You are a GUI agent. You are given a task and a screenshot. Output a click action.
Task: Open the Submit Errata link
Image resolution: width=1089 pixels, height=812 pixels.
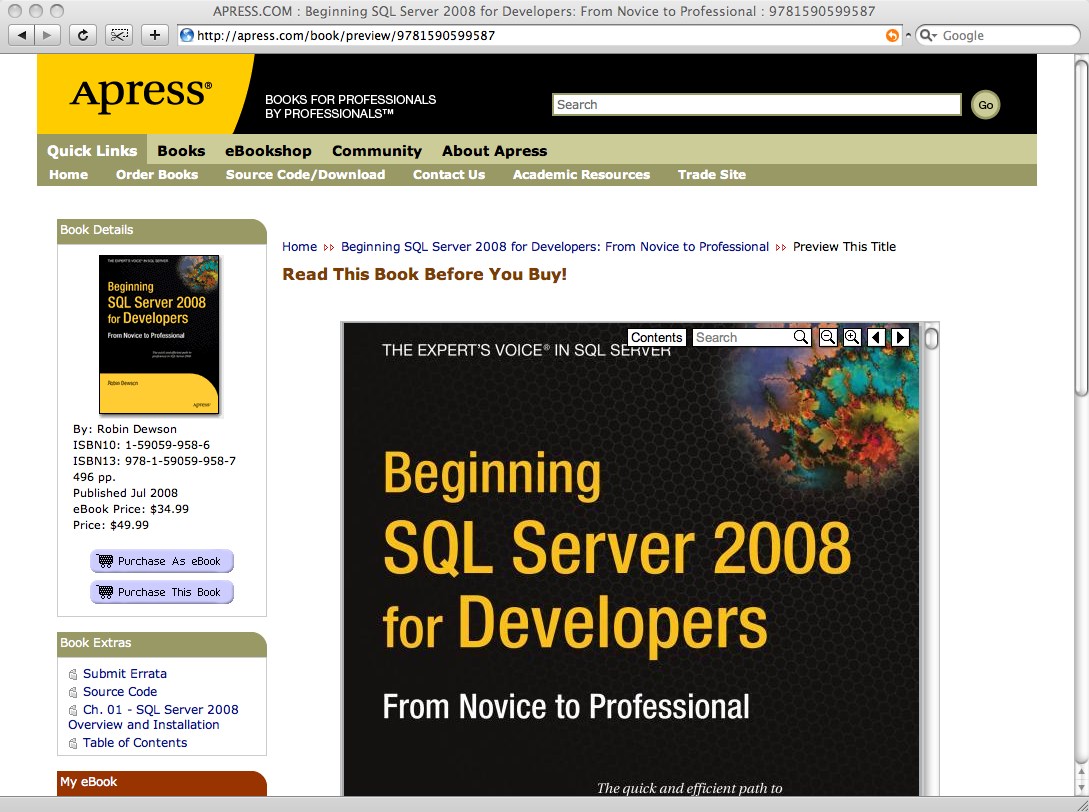125,674
